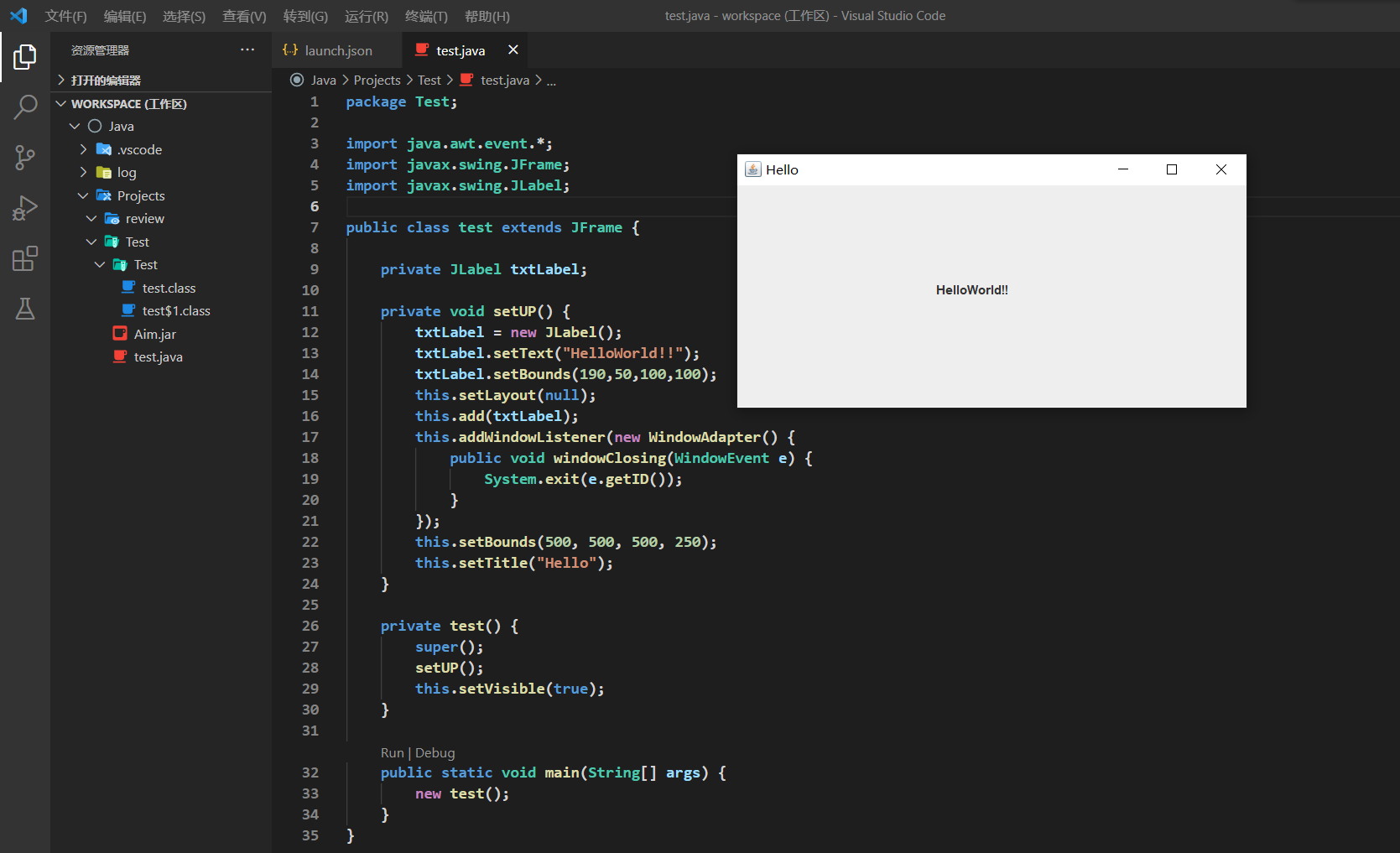Click the launch.json tab braces icon
The image size is (1400, 853).
(290, 49)
